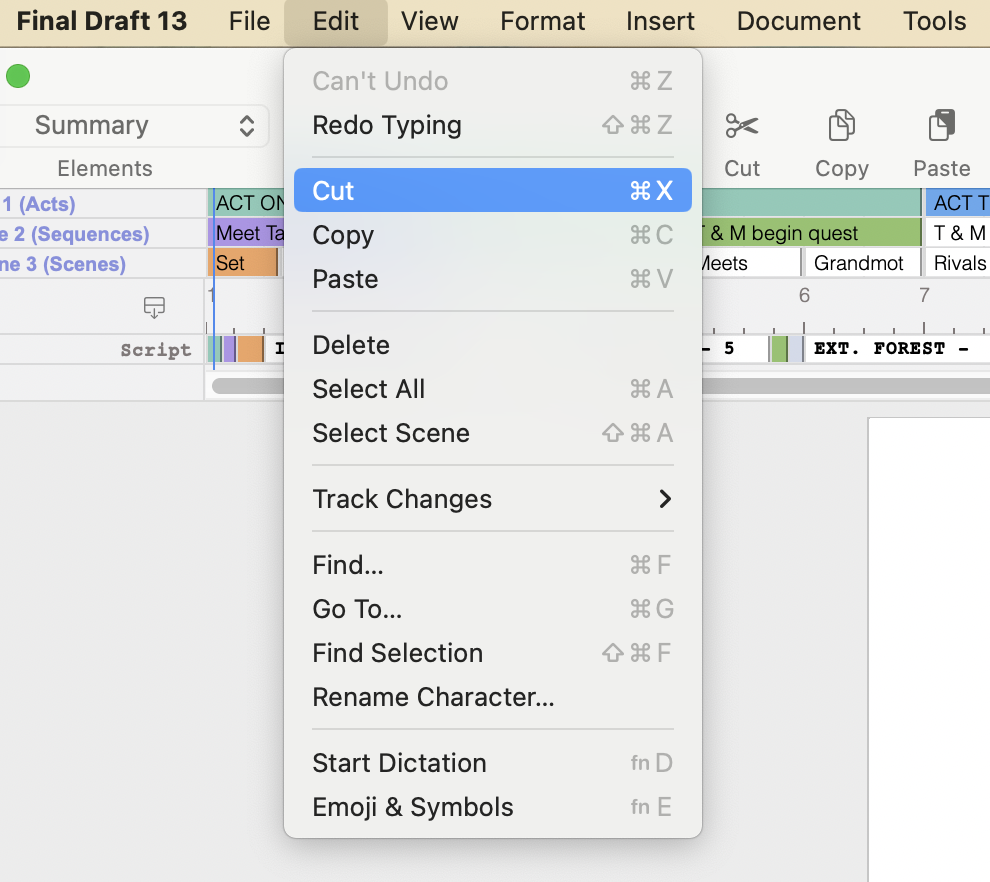Click Rename Character... menu entry
The width and height of the screenshot is (990, 882).
coord(492,697)
